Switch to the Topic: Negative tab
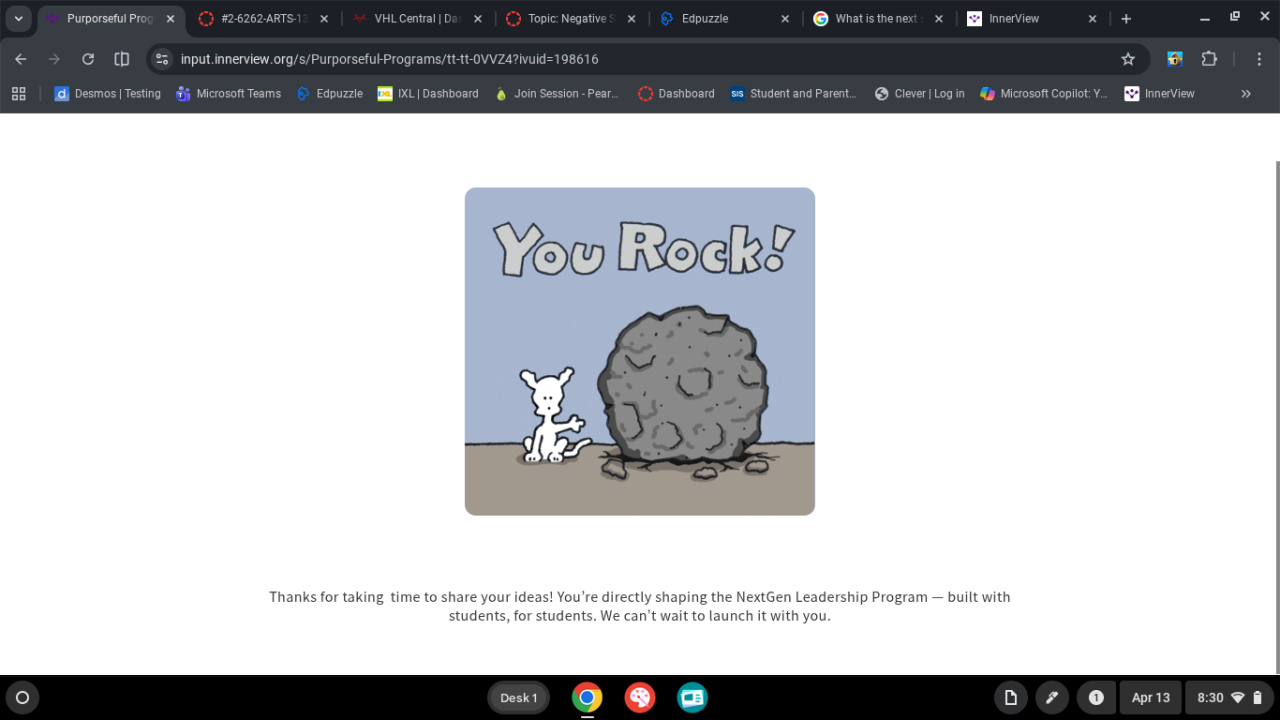The height and width of the screenshot is (720, 1280). 571,19
